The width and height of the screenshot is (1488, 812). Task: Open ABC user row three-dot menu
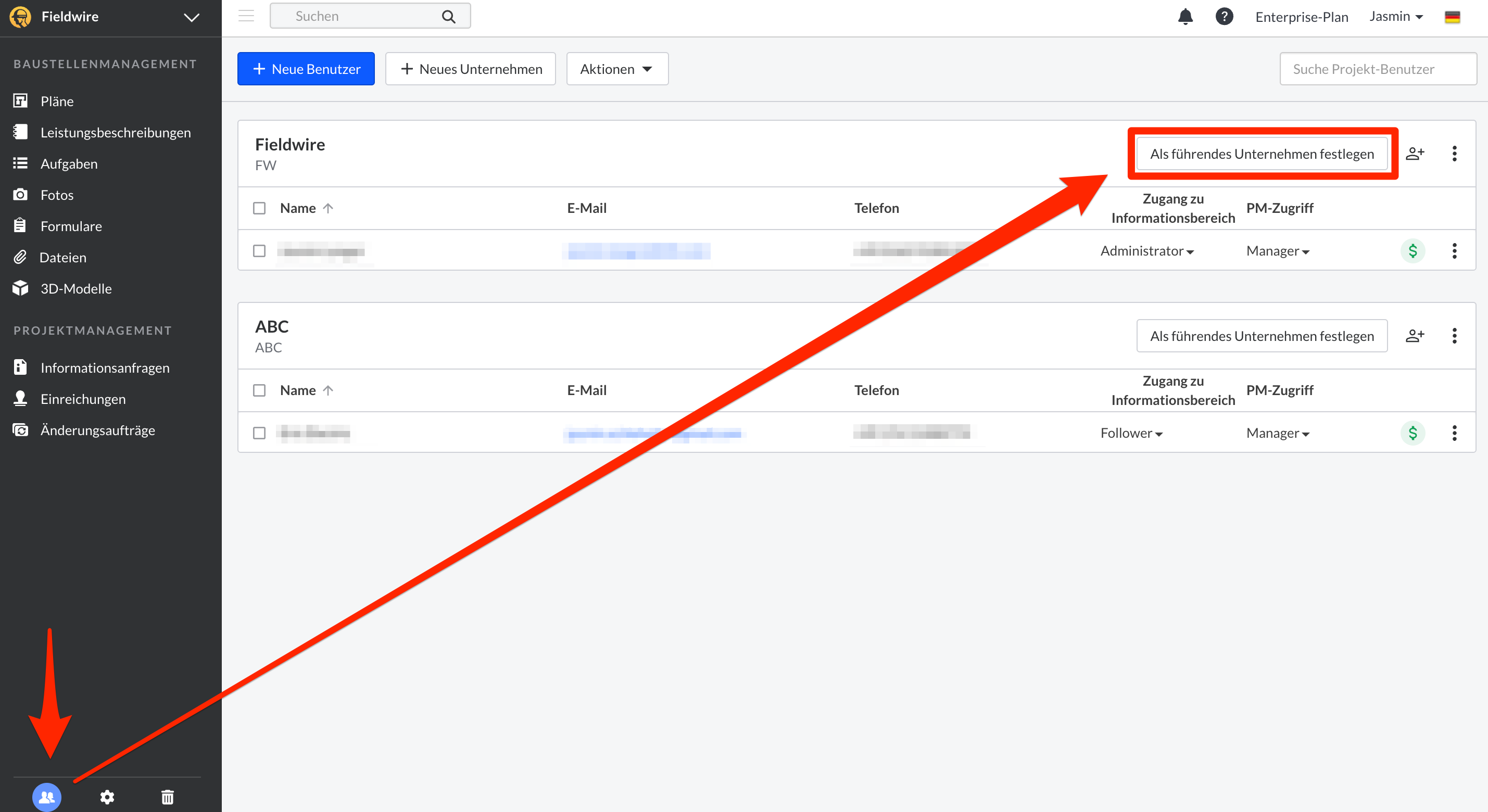click(x=1455, y=433)
